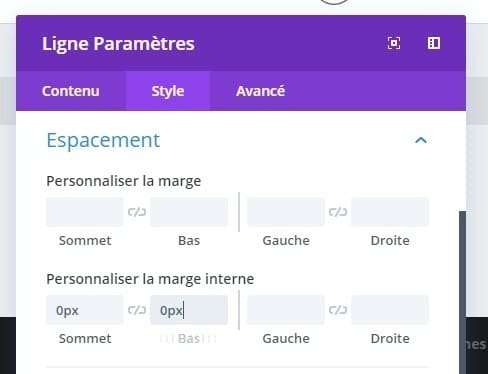
Task: Click the margin Sommet input field
Action: pyautogui.click(x=85, y=212)
